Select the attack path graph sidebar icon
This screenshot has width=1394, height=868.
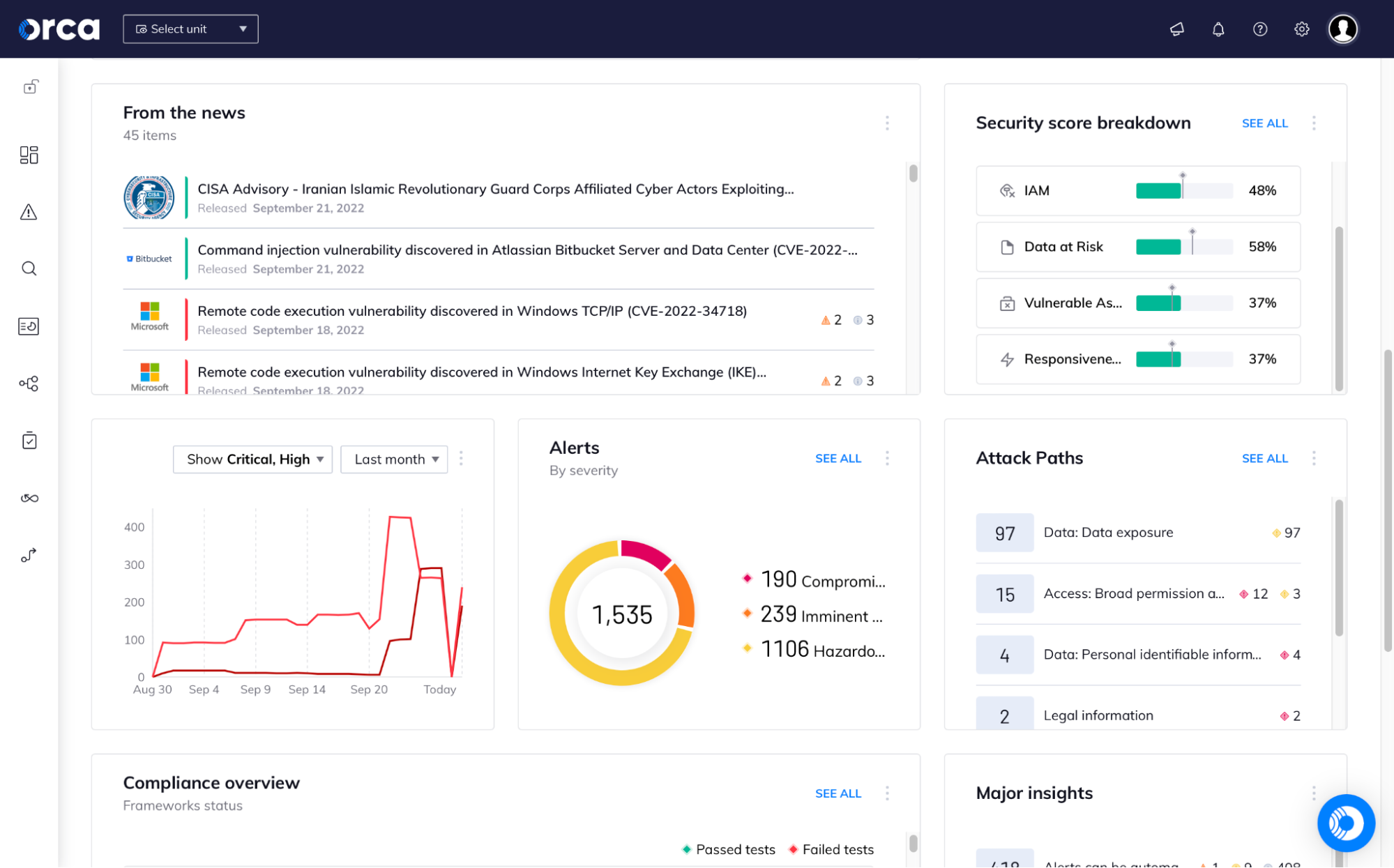pos(29,383)
